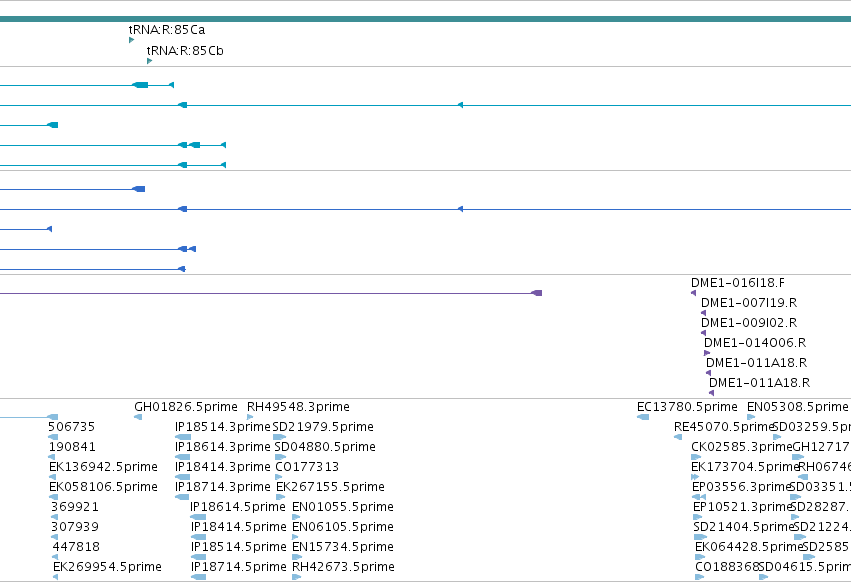
Task: Click IP18714.5prime
Action: click(239, 567)
